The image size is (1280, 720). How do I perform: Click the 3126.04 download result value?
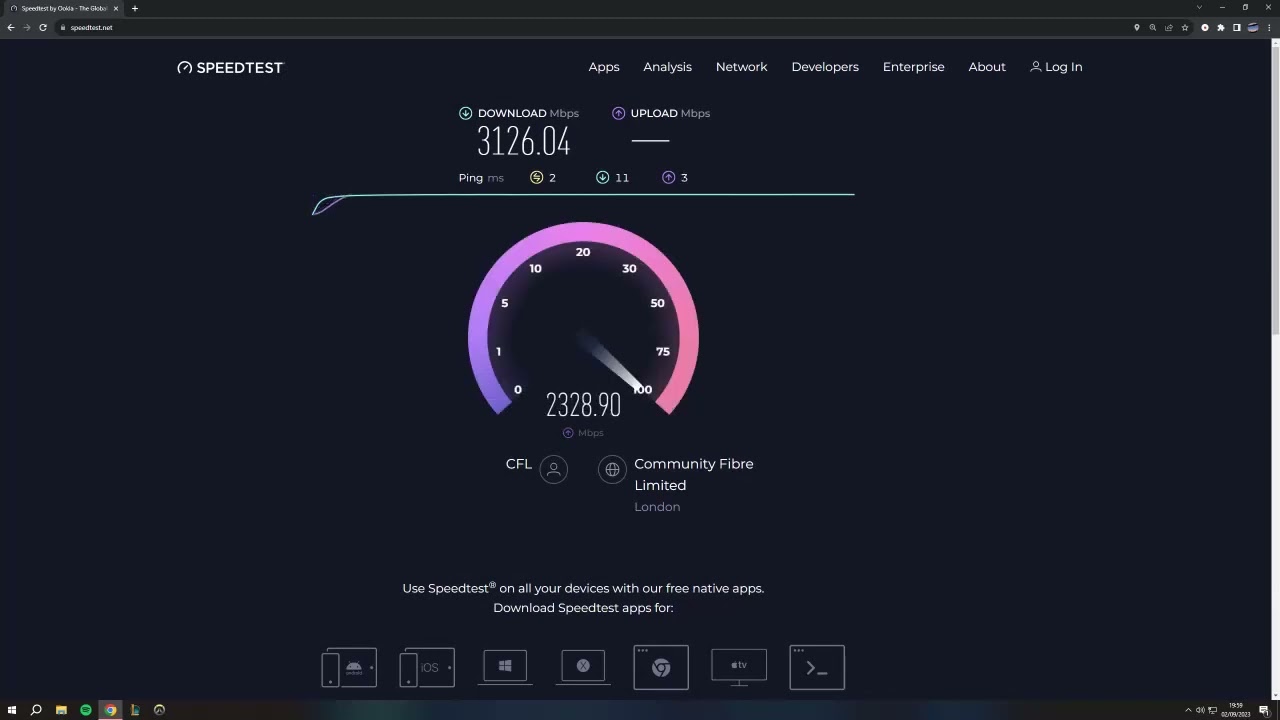(x=524, y=142)
